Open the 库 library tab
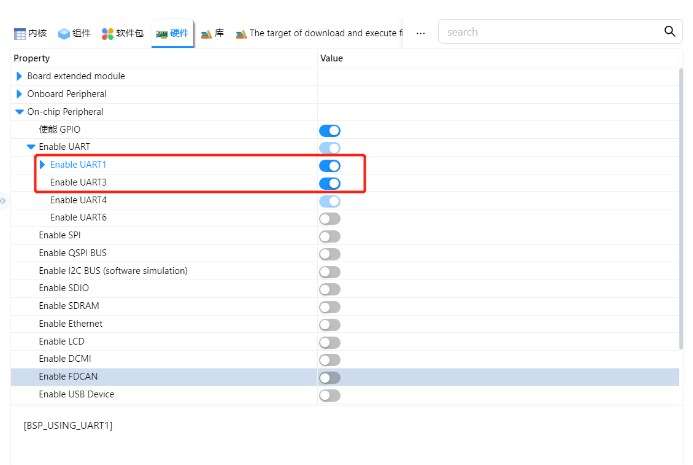The height and width of the screenshot is (465, 693). coord(213,33)
